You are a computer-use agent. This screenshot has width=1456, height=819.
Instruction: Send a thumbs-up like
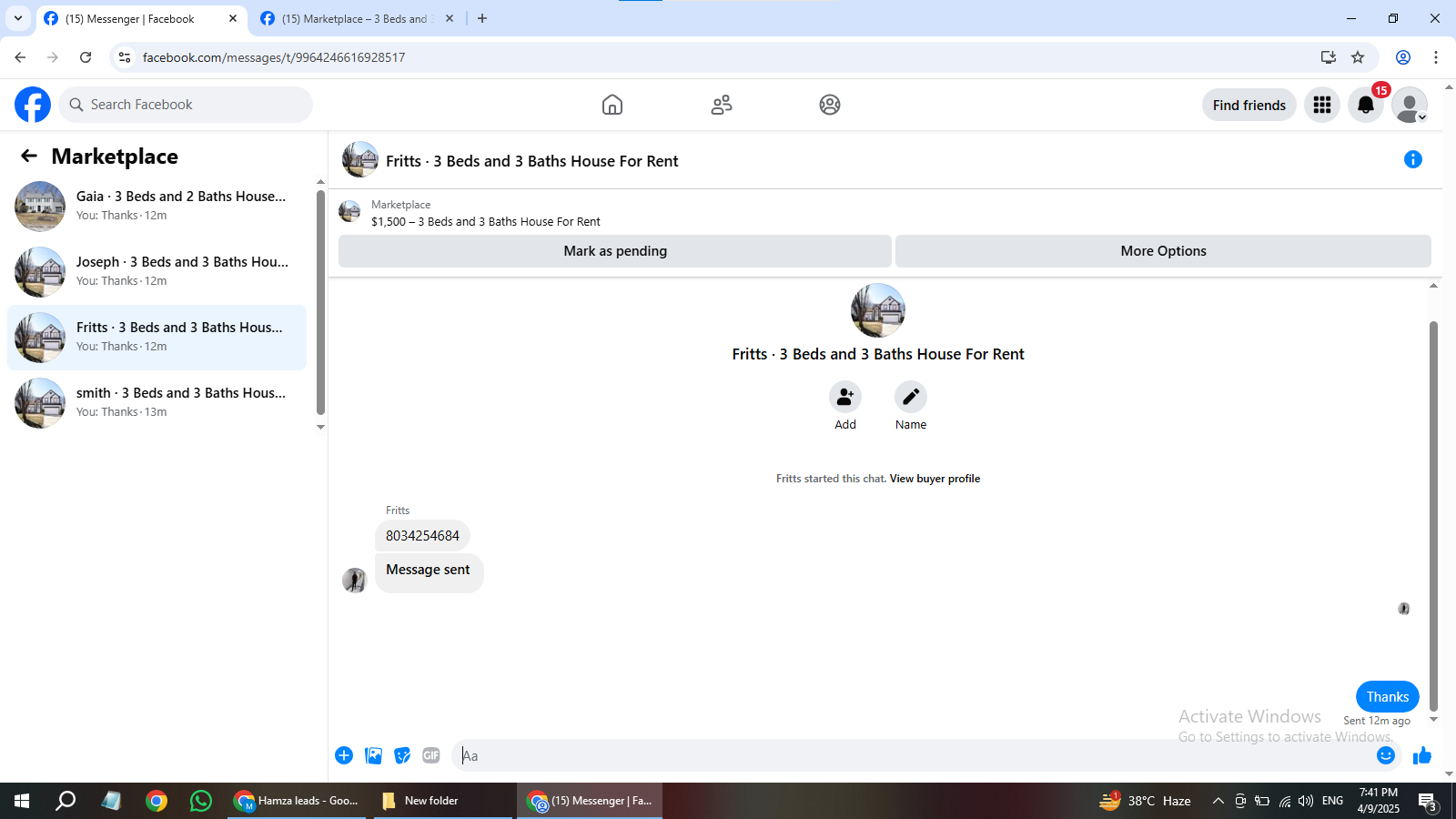click(x=1422, y=755)
